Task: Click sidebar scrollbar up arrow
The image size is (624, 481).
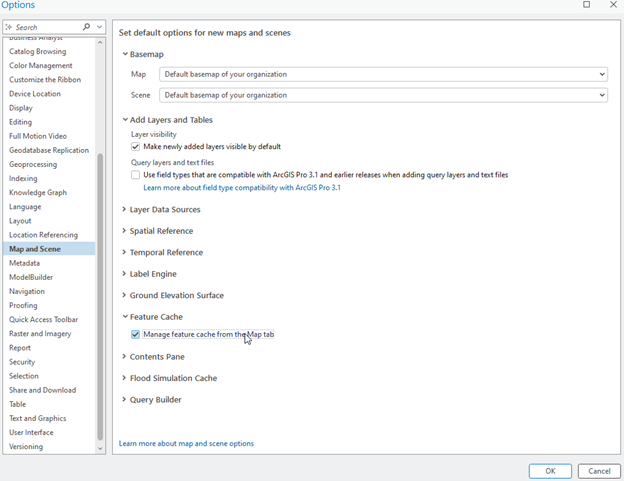Action: [x=100, y=42]
